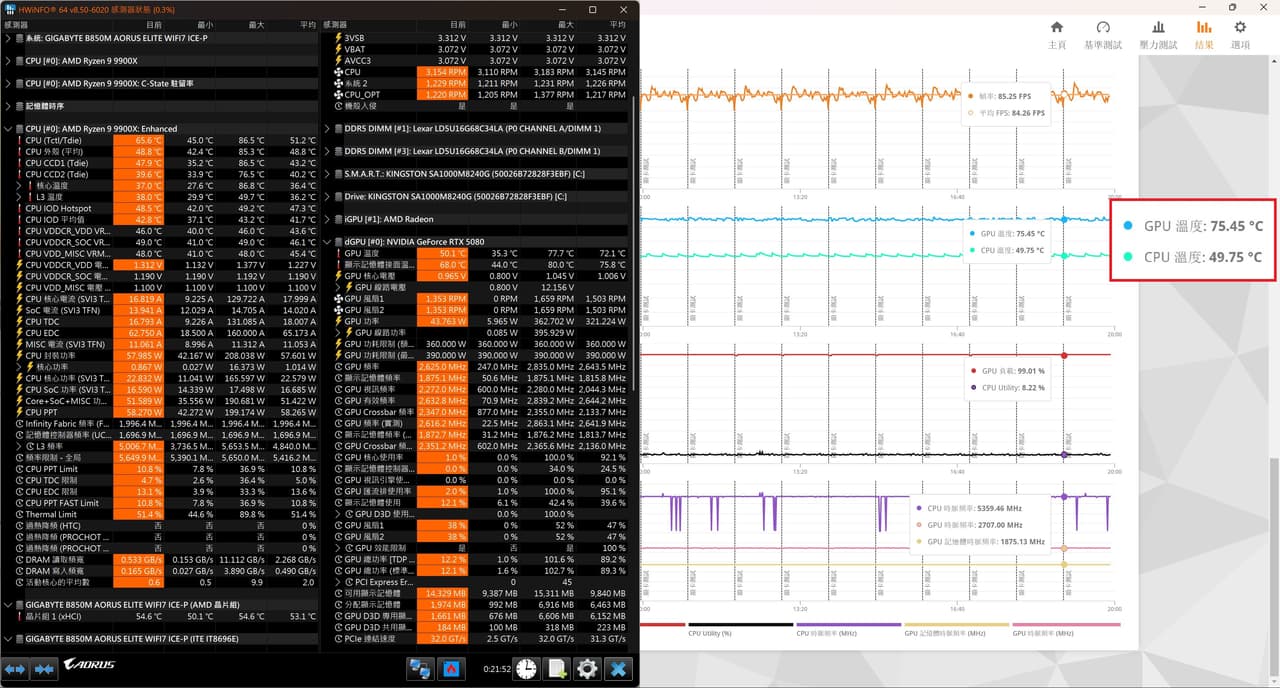Expand the L3 溫度 sub-row
1280x688 pixels.
click(x=19, y=197)
